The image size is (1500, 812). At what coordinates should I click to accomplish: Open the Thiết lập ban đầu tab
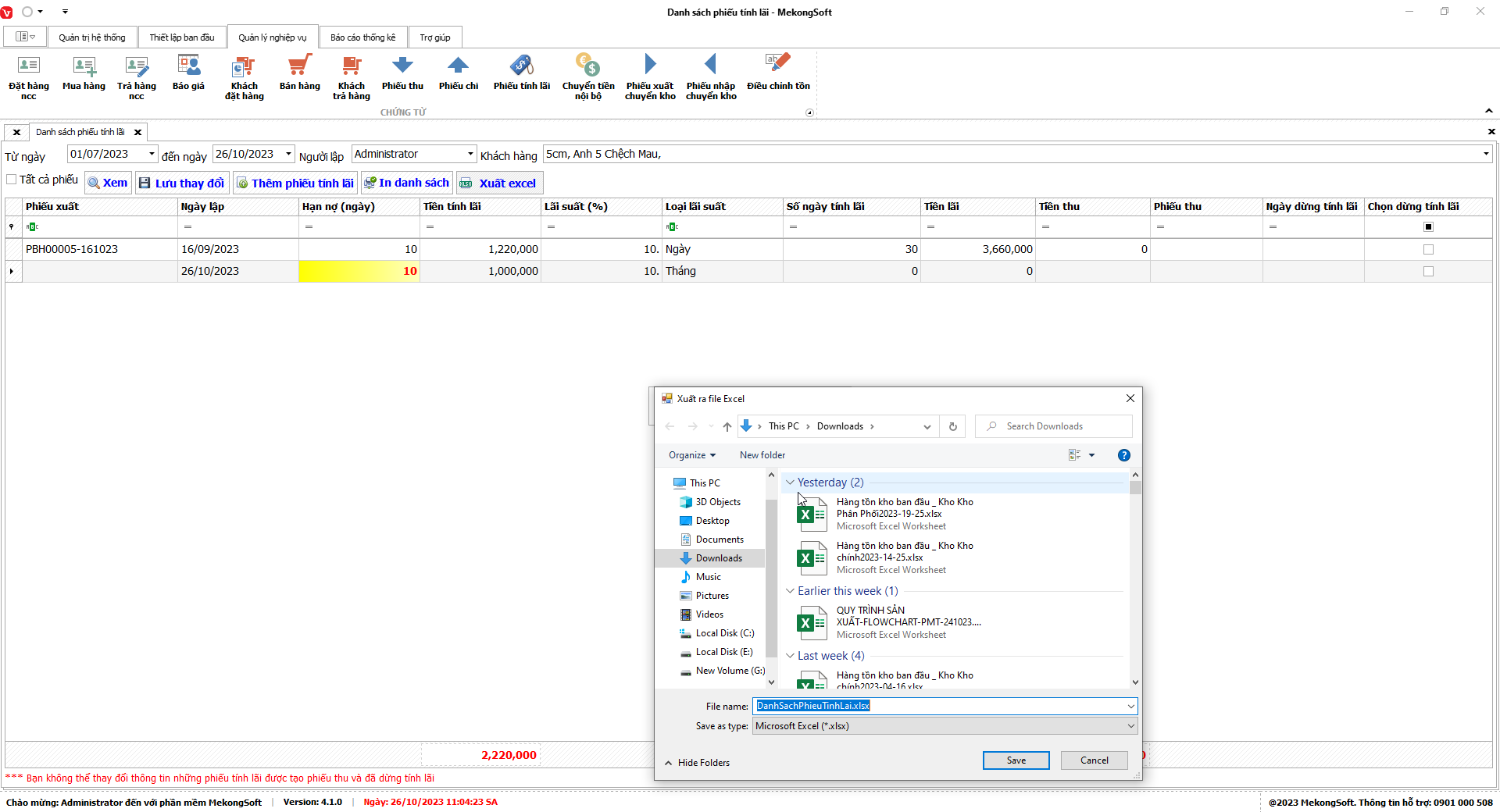181,37
